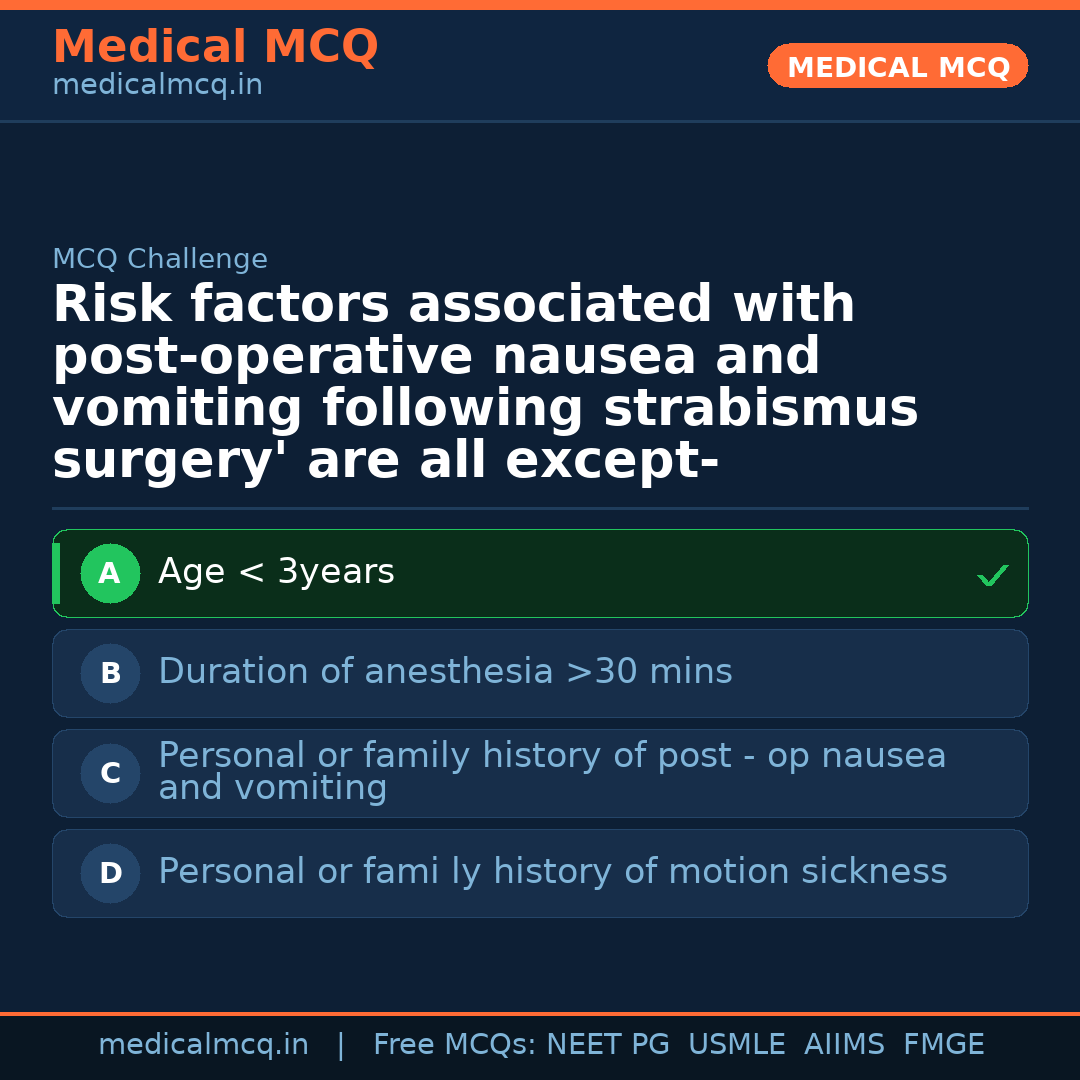Pick the C letter circle
The height and width of the screenshot is (1080, 1080).
coord(110,774)
